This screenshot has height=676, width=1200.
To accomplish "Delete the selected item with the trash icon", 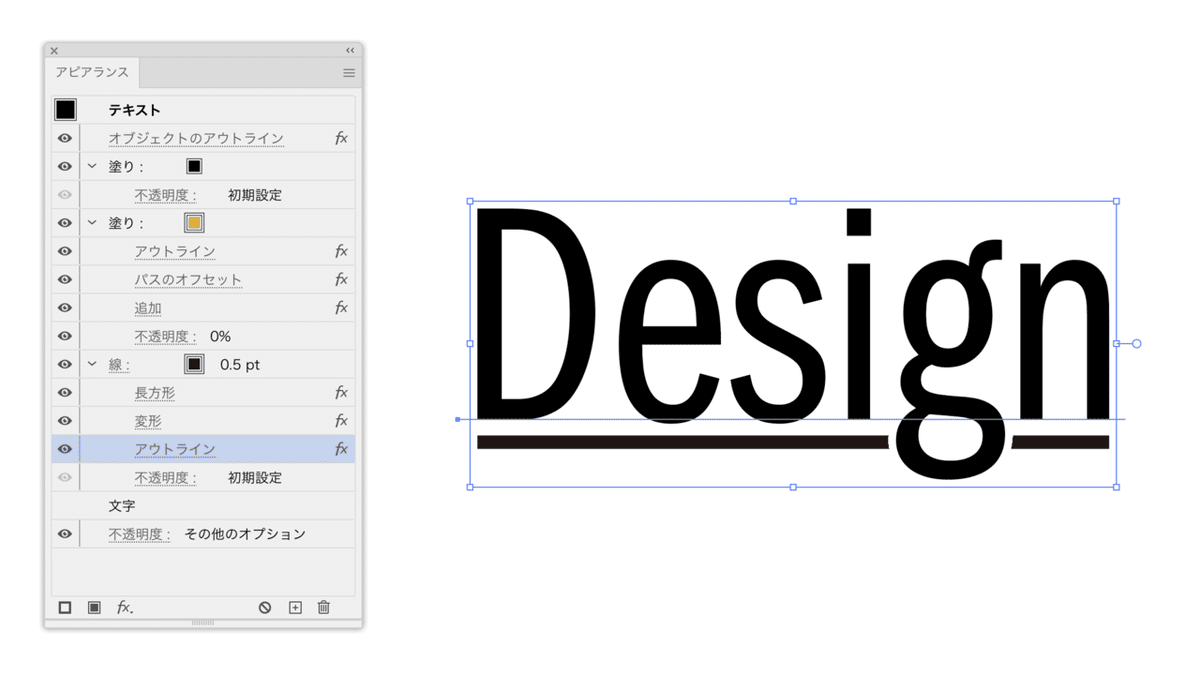I will click(324, 607).
